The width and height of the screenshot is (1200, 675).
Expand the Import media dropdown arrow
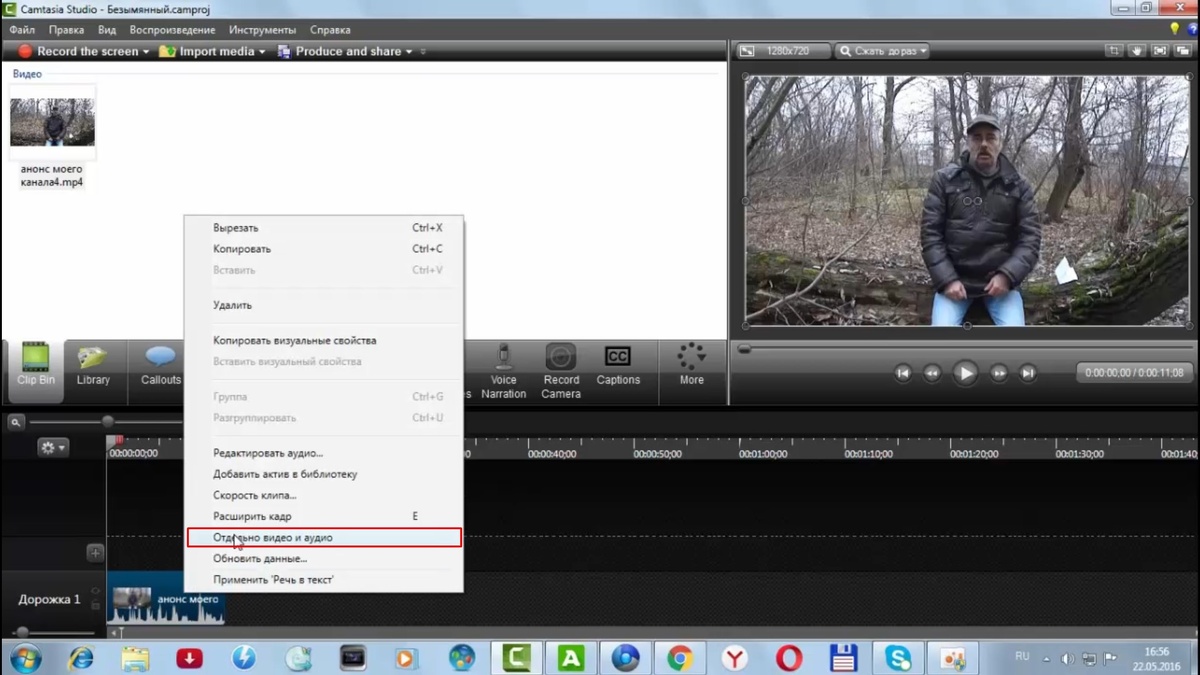(262, 52)
